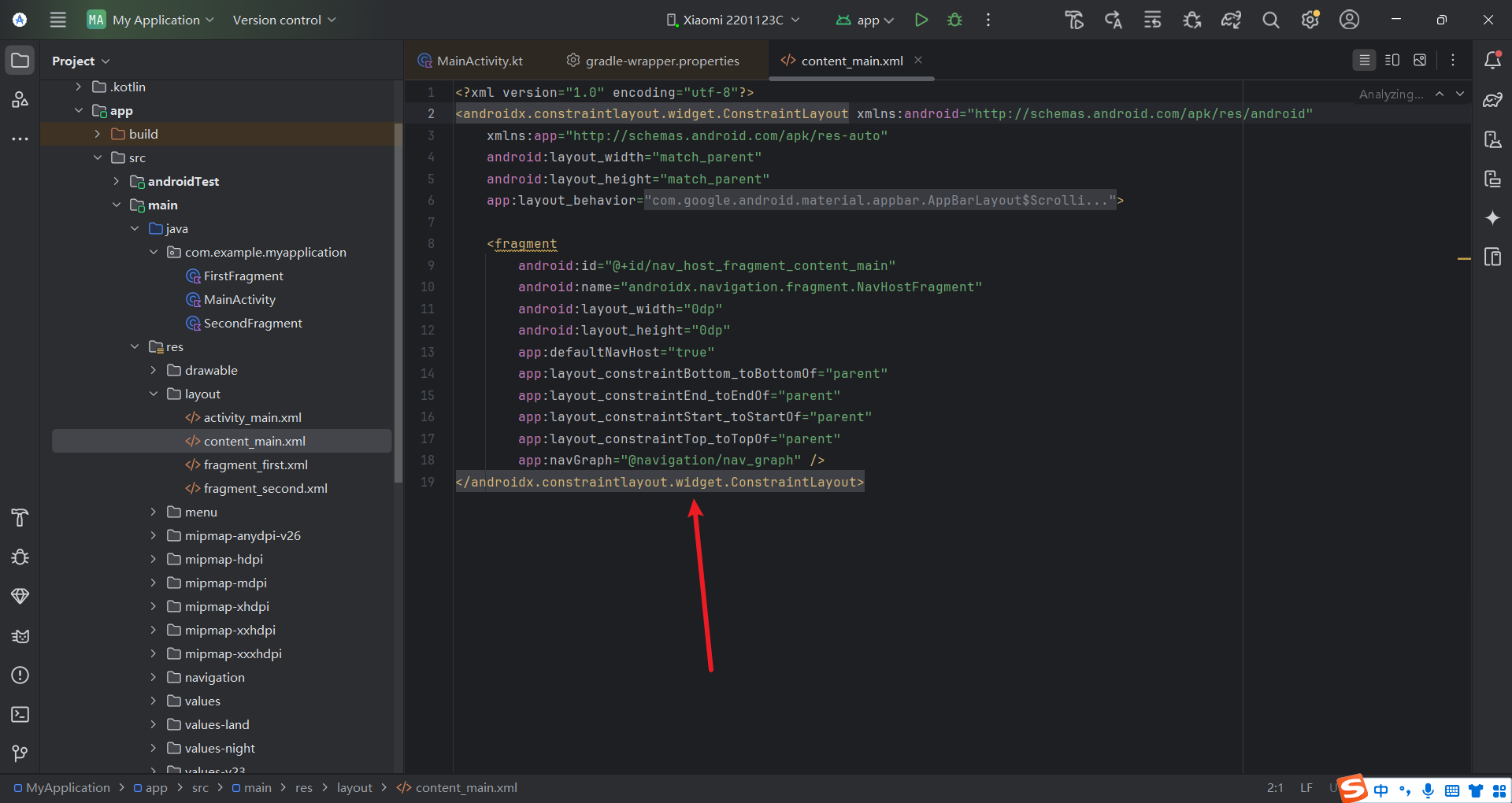1512x803 pixels.
Task: Click the LF line separator indicator
Action: click(x=1306, y=787)
